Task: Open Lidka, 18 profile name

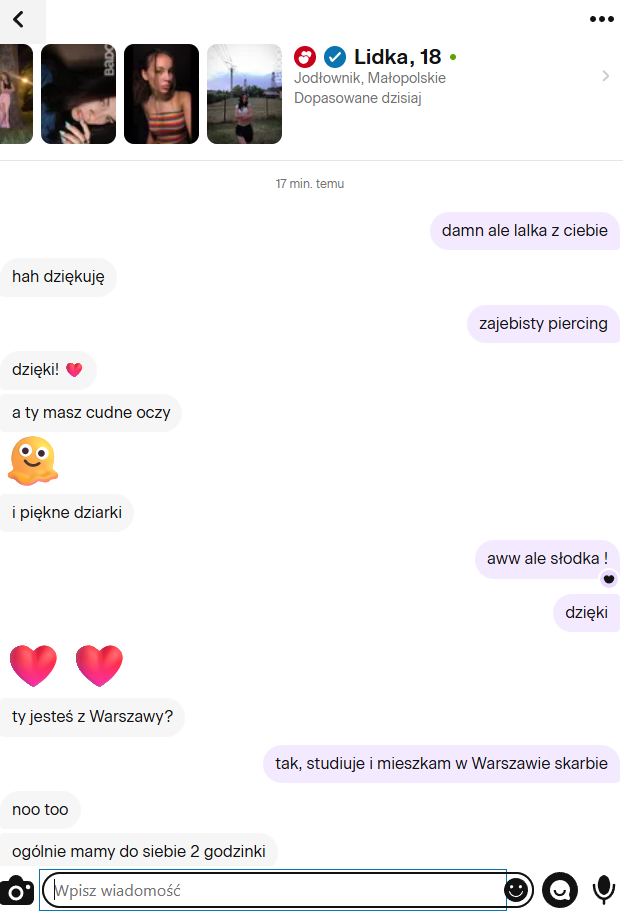Action: click(398, 57)
